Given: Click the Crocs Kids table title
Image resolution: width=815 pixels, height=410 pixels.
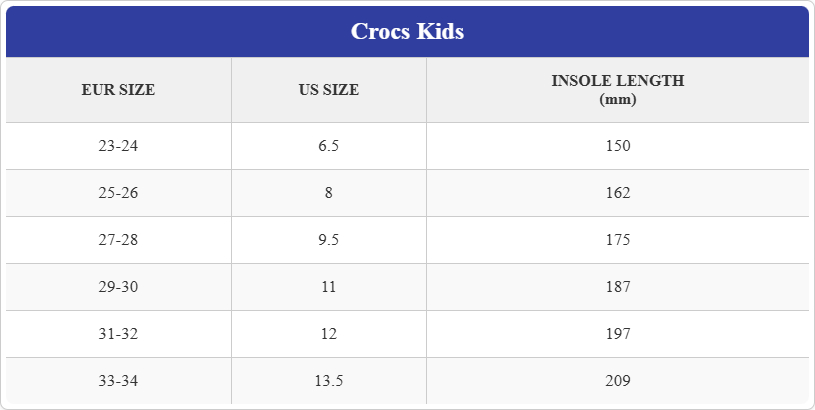Looking at the screenshot, I should click(x=407, y=32).
